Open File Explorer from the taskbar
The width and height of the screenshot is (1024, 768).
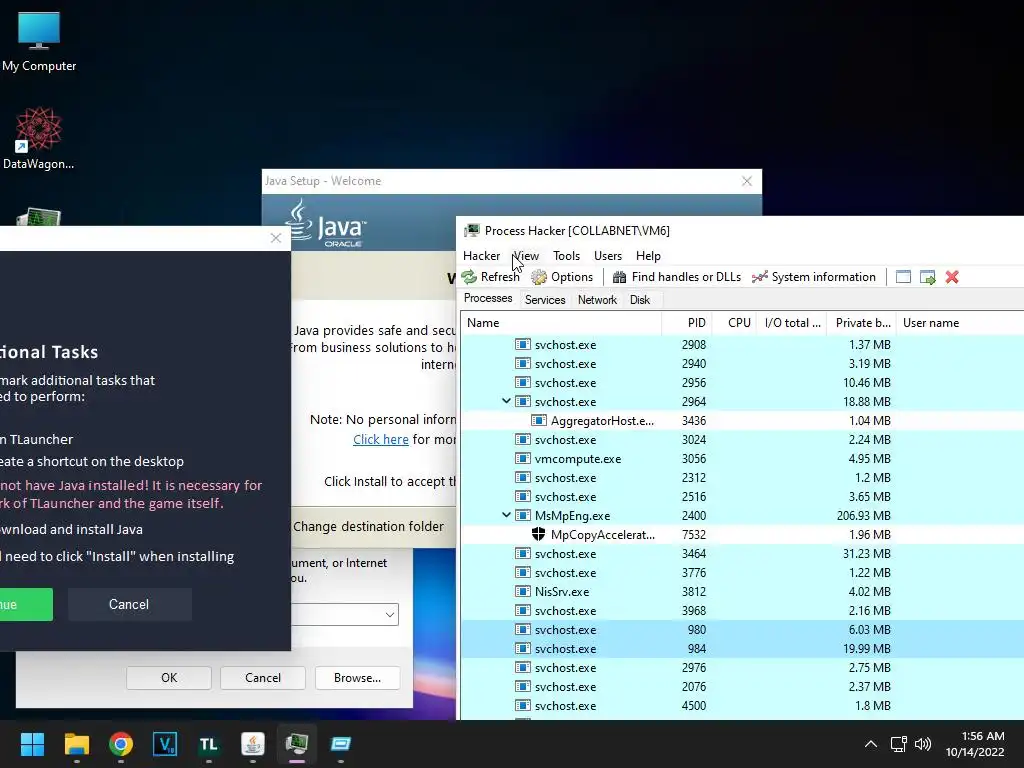pos(76,744)
